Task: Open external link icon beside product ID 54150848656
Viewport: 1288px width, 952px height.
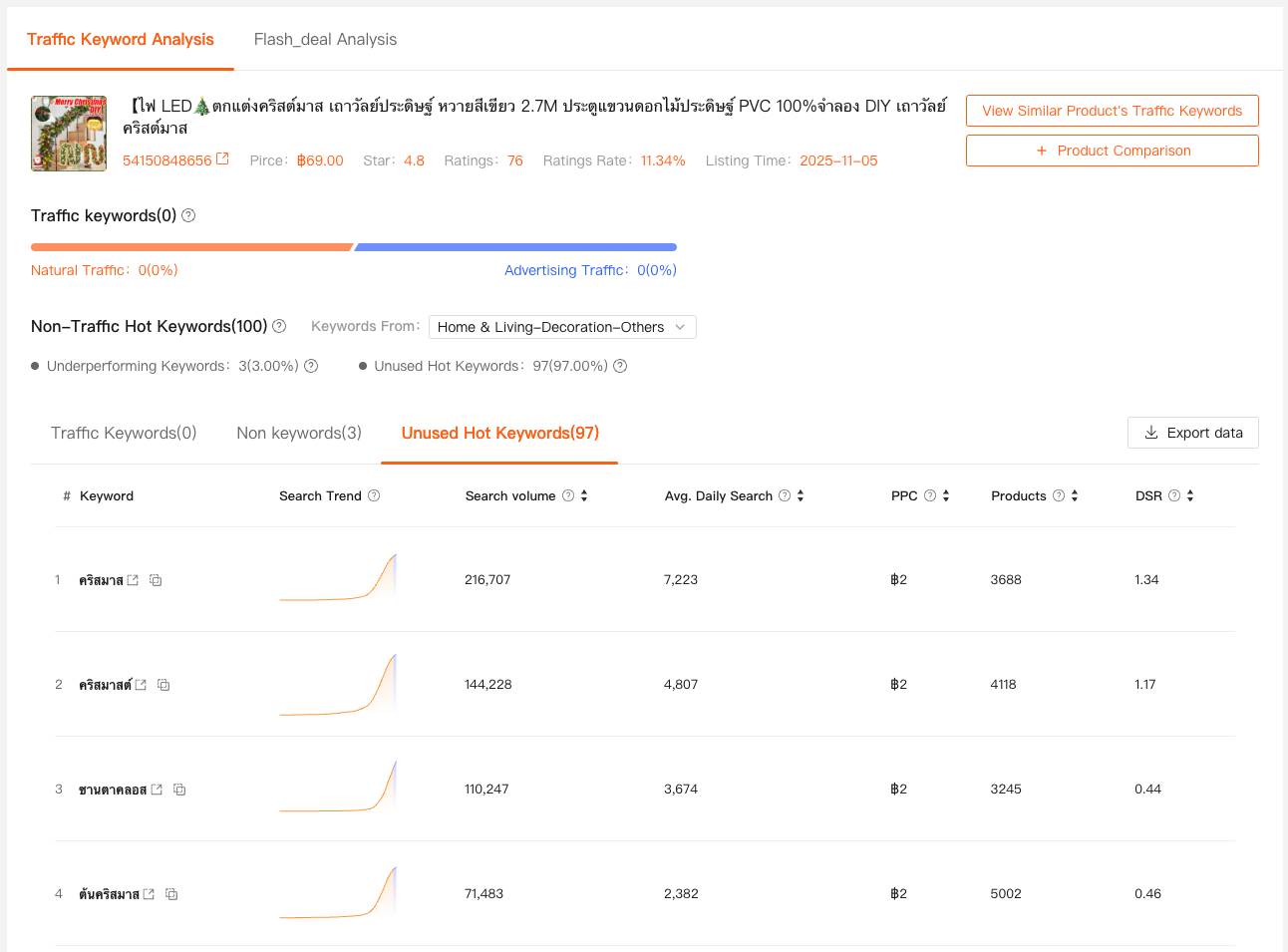Action: [222, 159]
